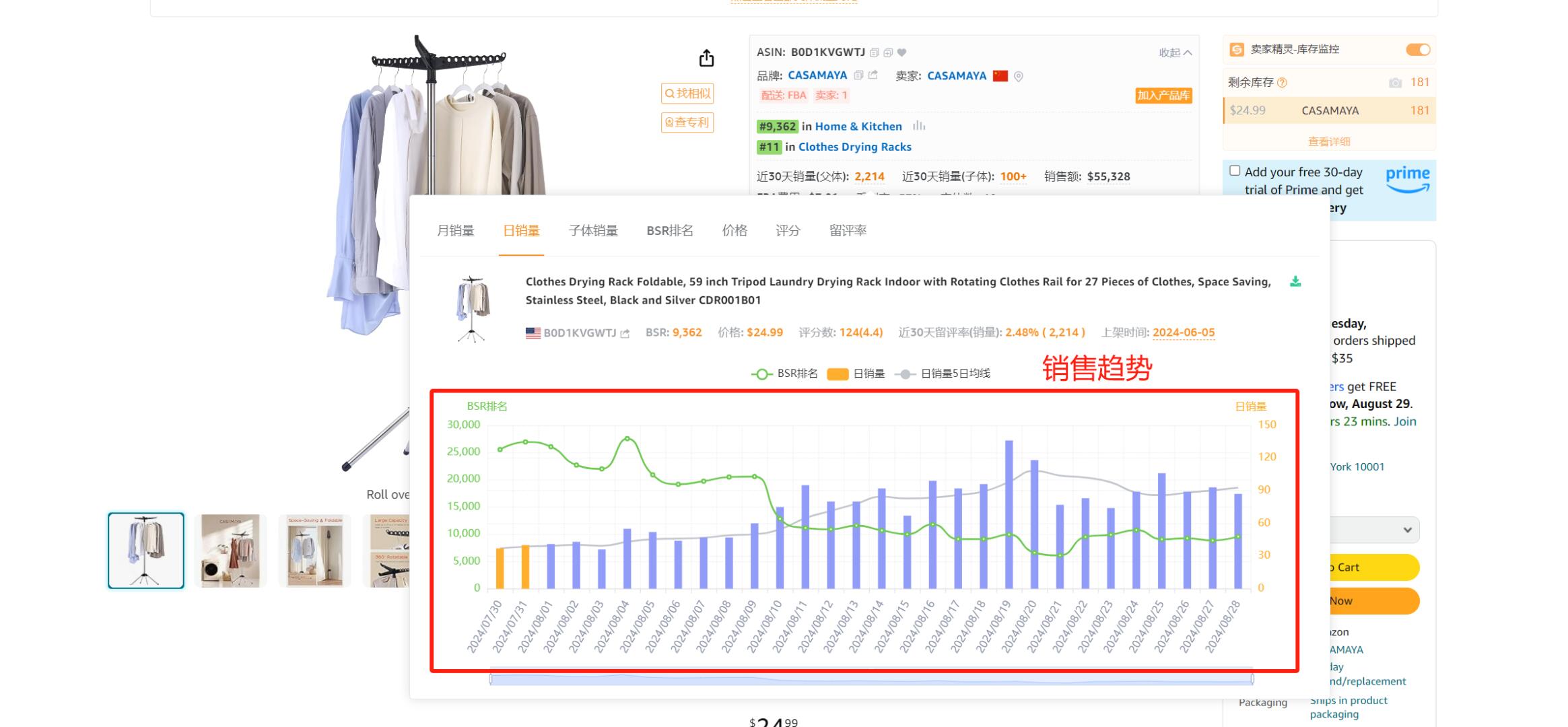1568x727 pixels.
Task: Select second thumbnail with washing machine
Action: (231, 551)
